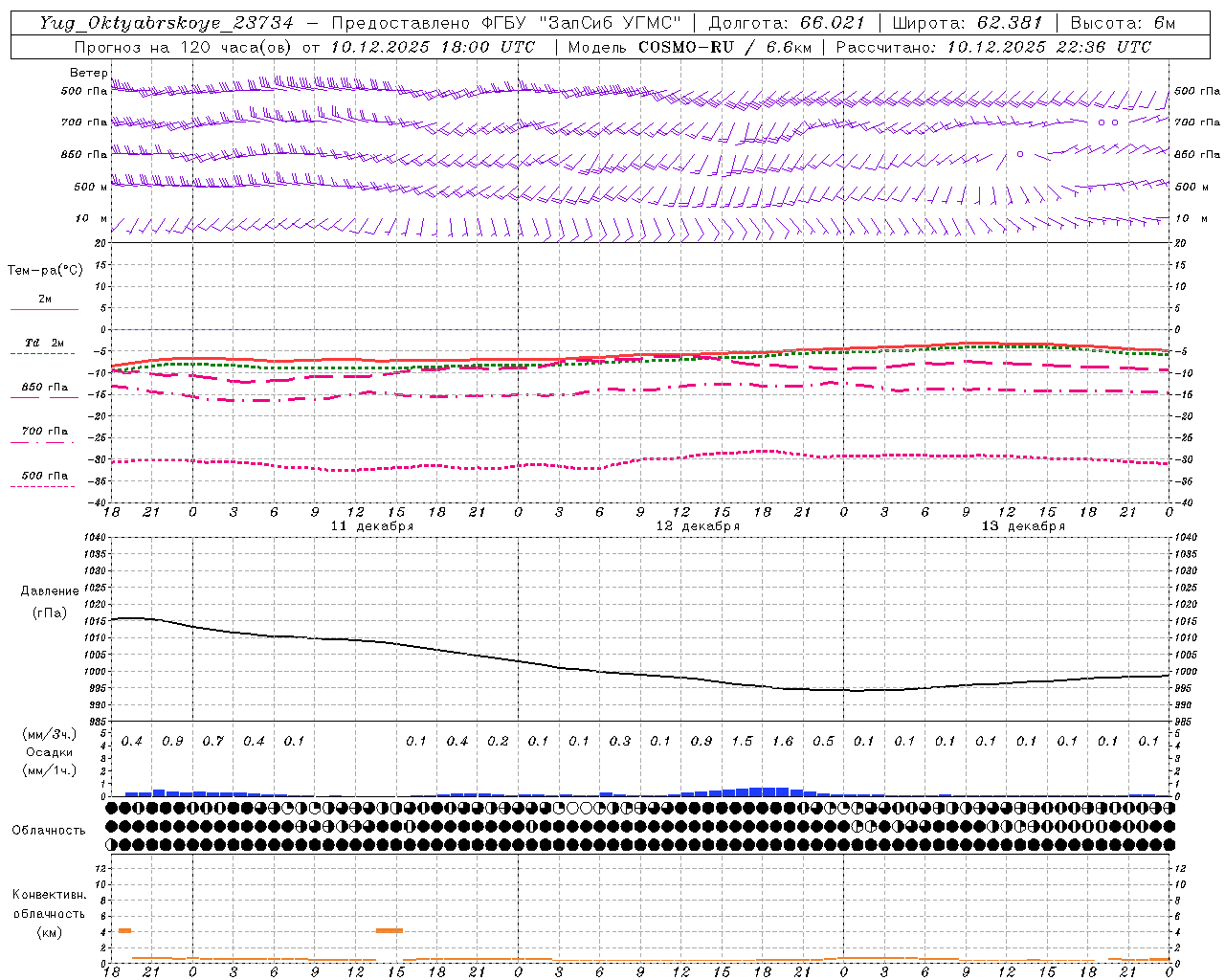This screenshot has height=980, width=1225.
Task: Click the 850 гПа wind level label on left
Action: coord(84,155)
